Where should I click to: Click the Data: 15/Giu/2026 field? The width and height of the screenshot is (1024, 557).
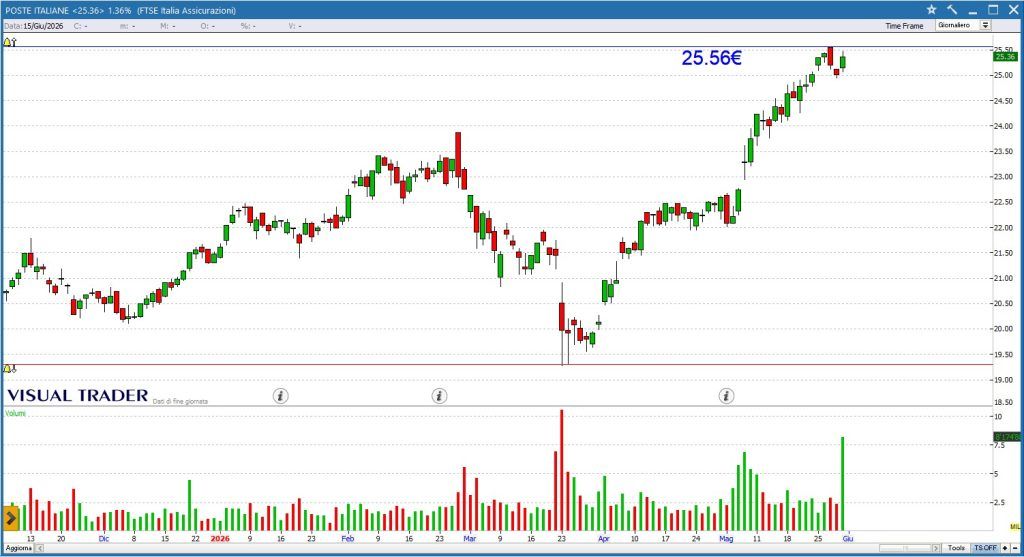[34, 26]
